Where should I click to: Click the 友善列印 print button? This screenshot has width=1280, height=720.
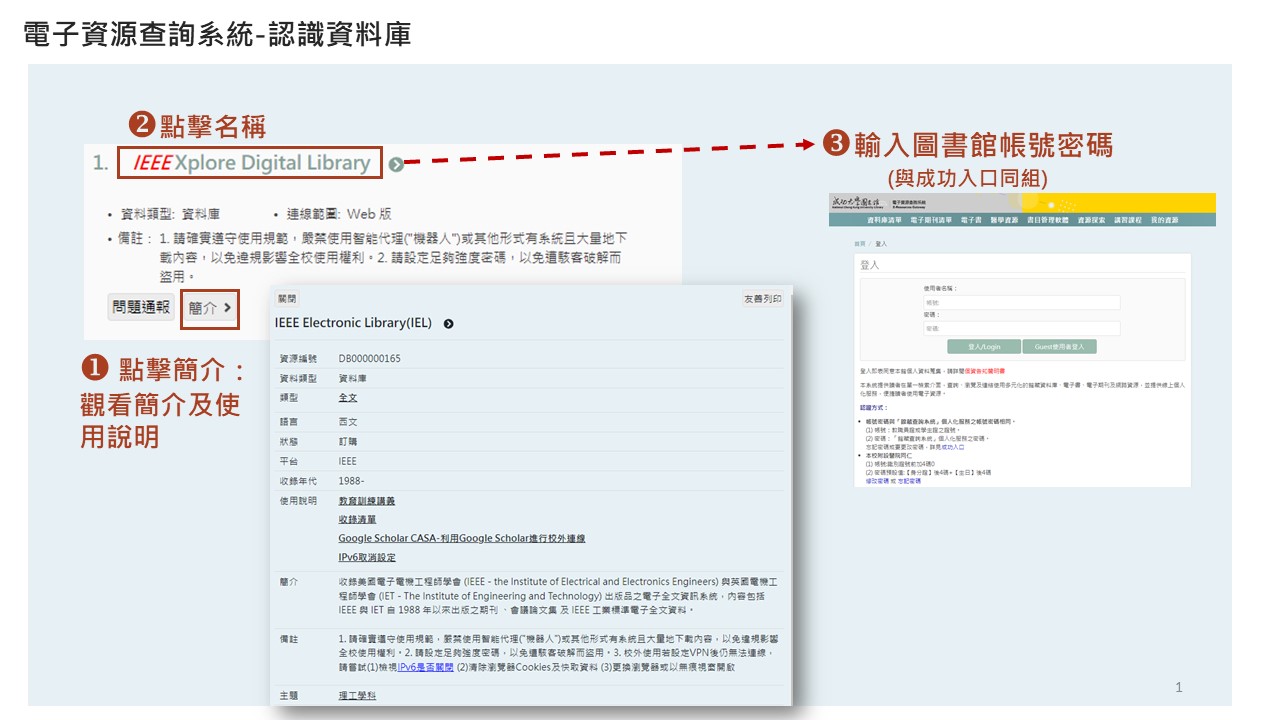(x=763, y=298)
